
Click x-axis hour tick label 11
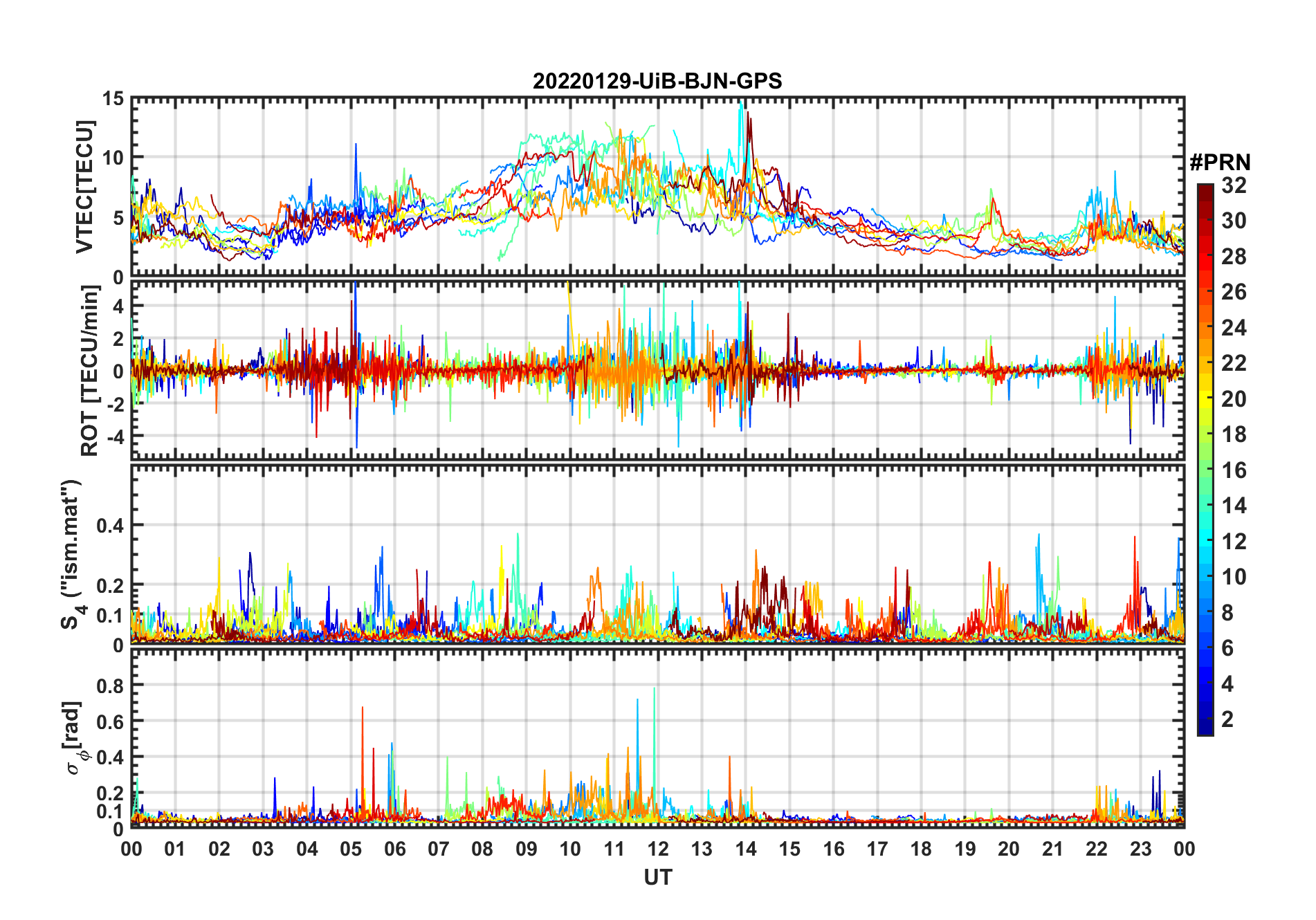[x=614, y=849]
